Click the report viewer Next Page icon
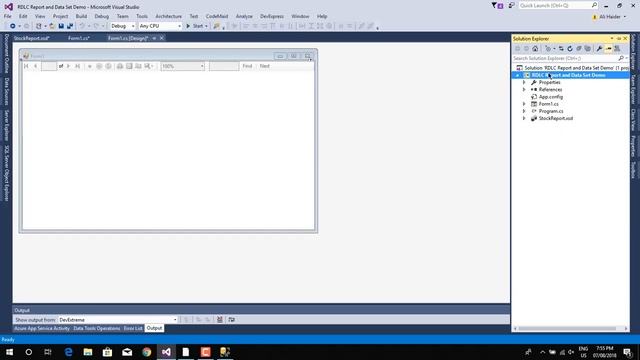Image resolution: width=640 pixels, height=360 pixels. click(x=68, y=66)
